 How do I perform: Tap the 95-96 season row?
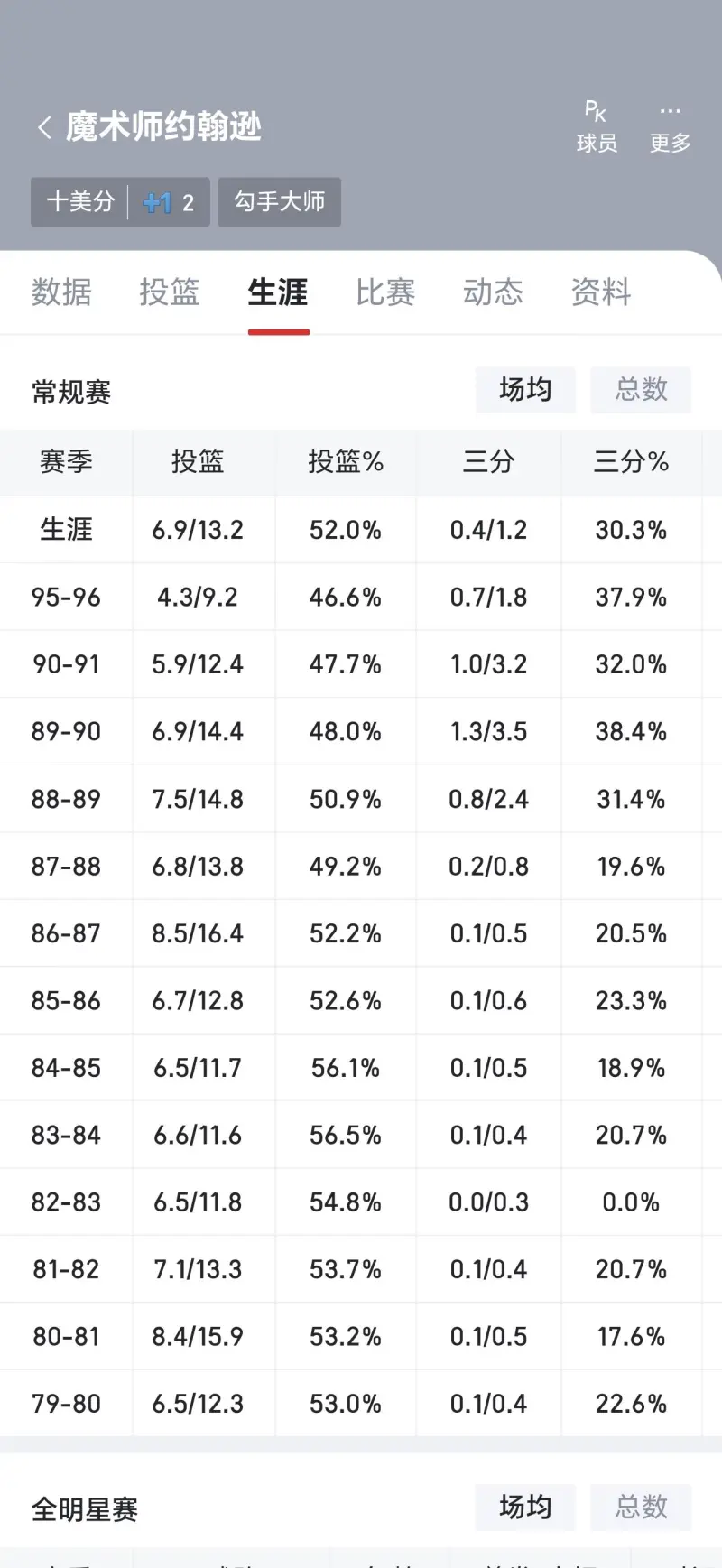point(361,597)
